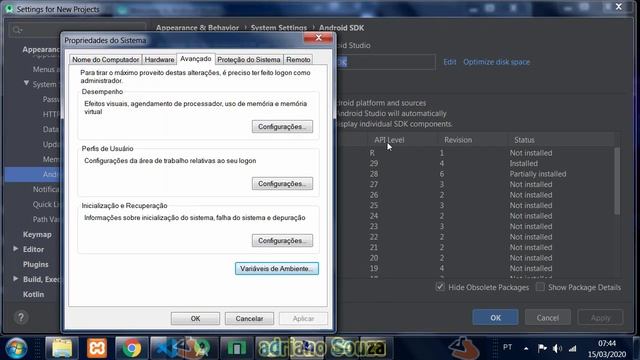Click the SDK platforms list scrollbar
Screen dimensions: 640x360
coord(617,180)
